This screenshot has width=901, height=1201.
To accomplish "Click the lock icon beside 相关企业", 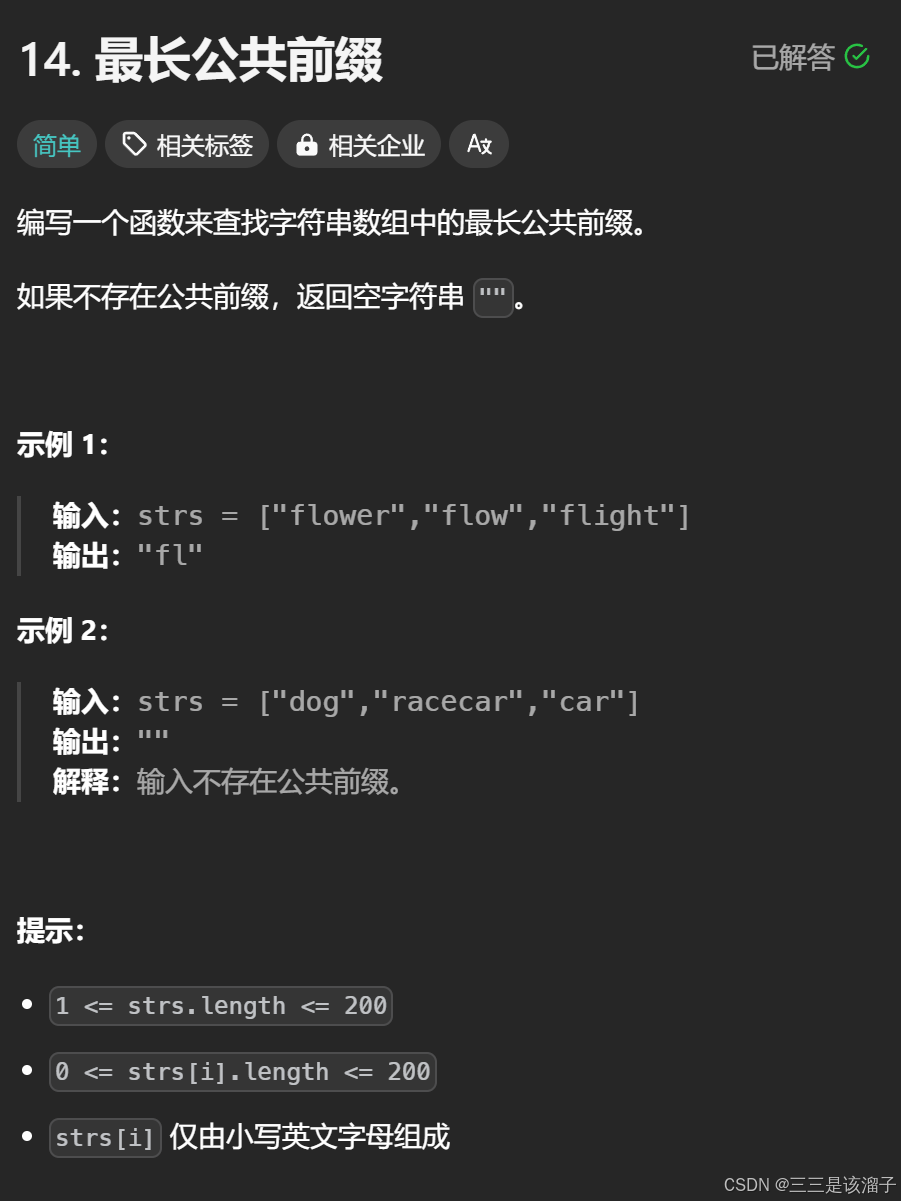I will coord(306,145).
